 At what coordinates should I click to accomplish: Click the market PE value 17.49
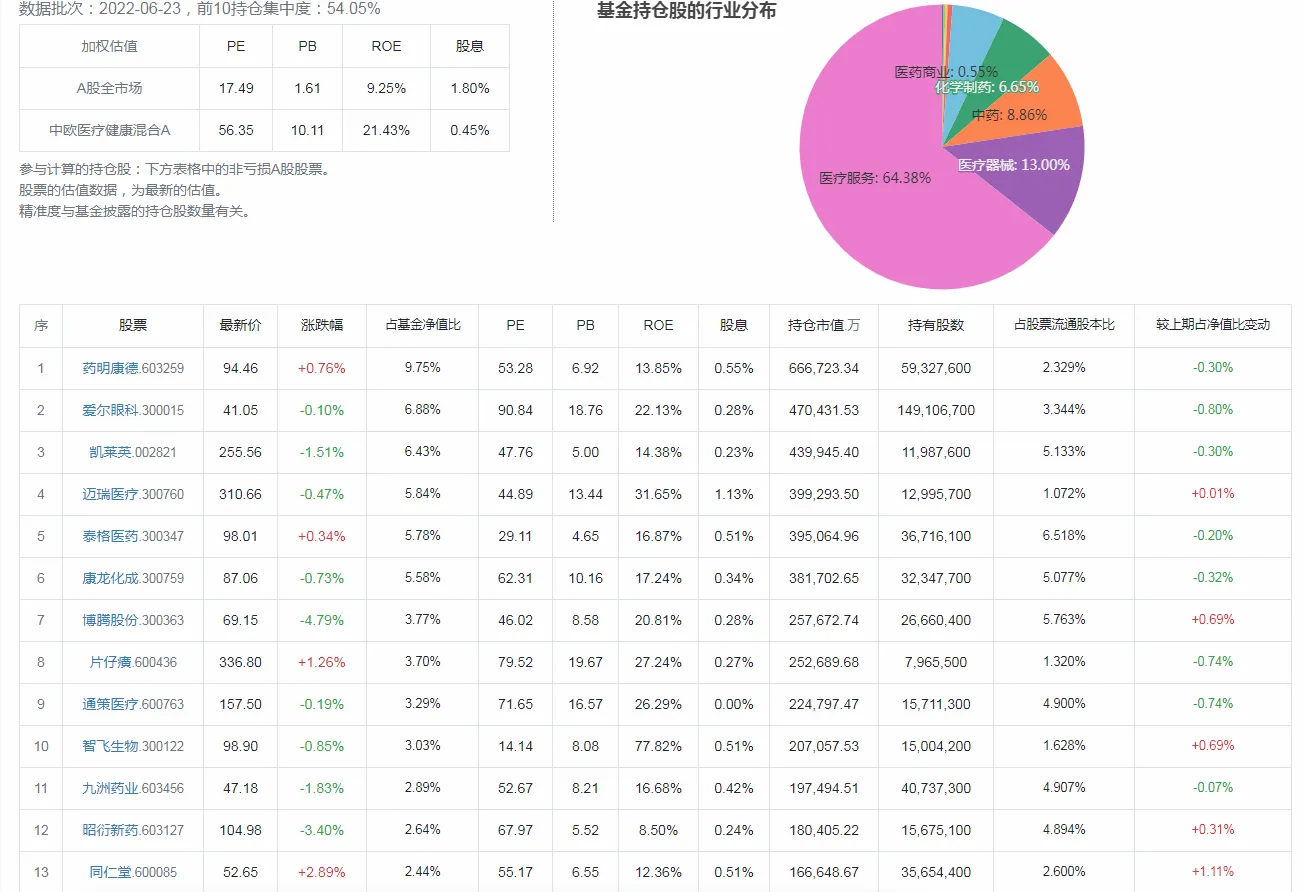point(236,88)
